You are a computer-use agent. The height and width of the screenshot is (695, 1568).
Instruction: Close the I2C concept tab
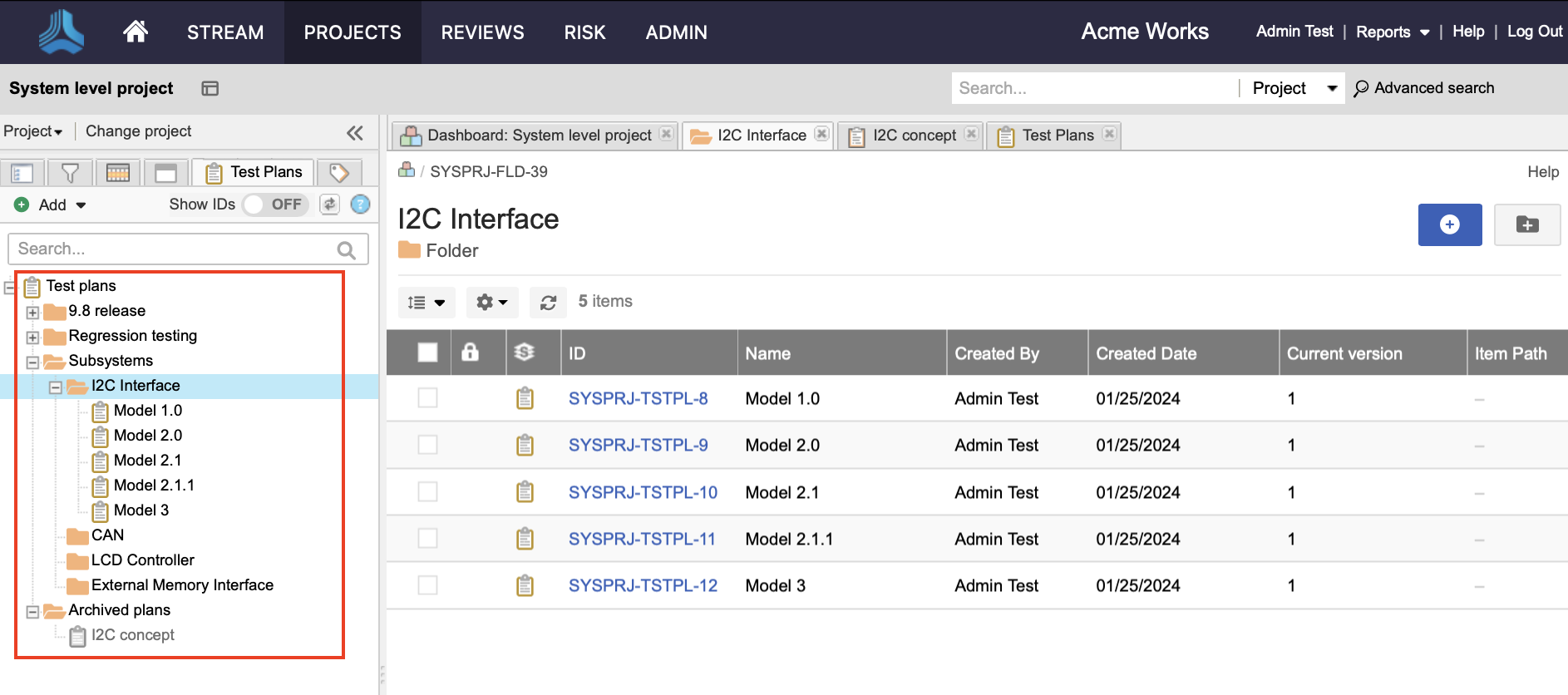coord(971,134)
